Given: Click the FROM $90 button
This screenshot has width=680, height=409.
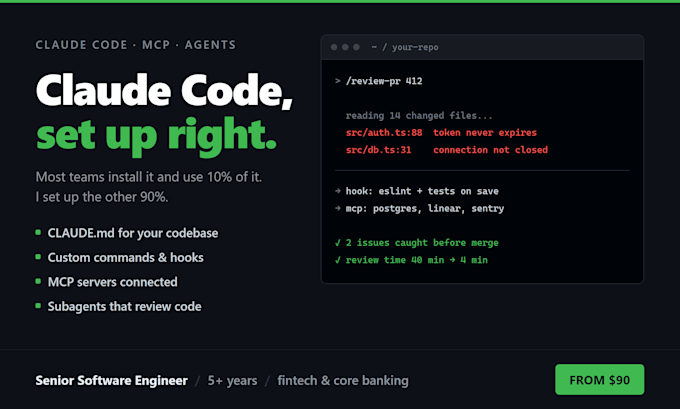Looking at the screenshot, I should coord(599,380).
